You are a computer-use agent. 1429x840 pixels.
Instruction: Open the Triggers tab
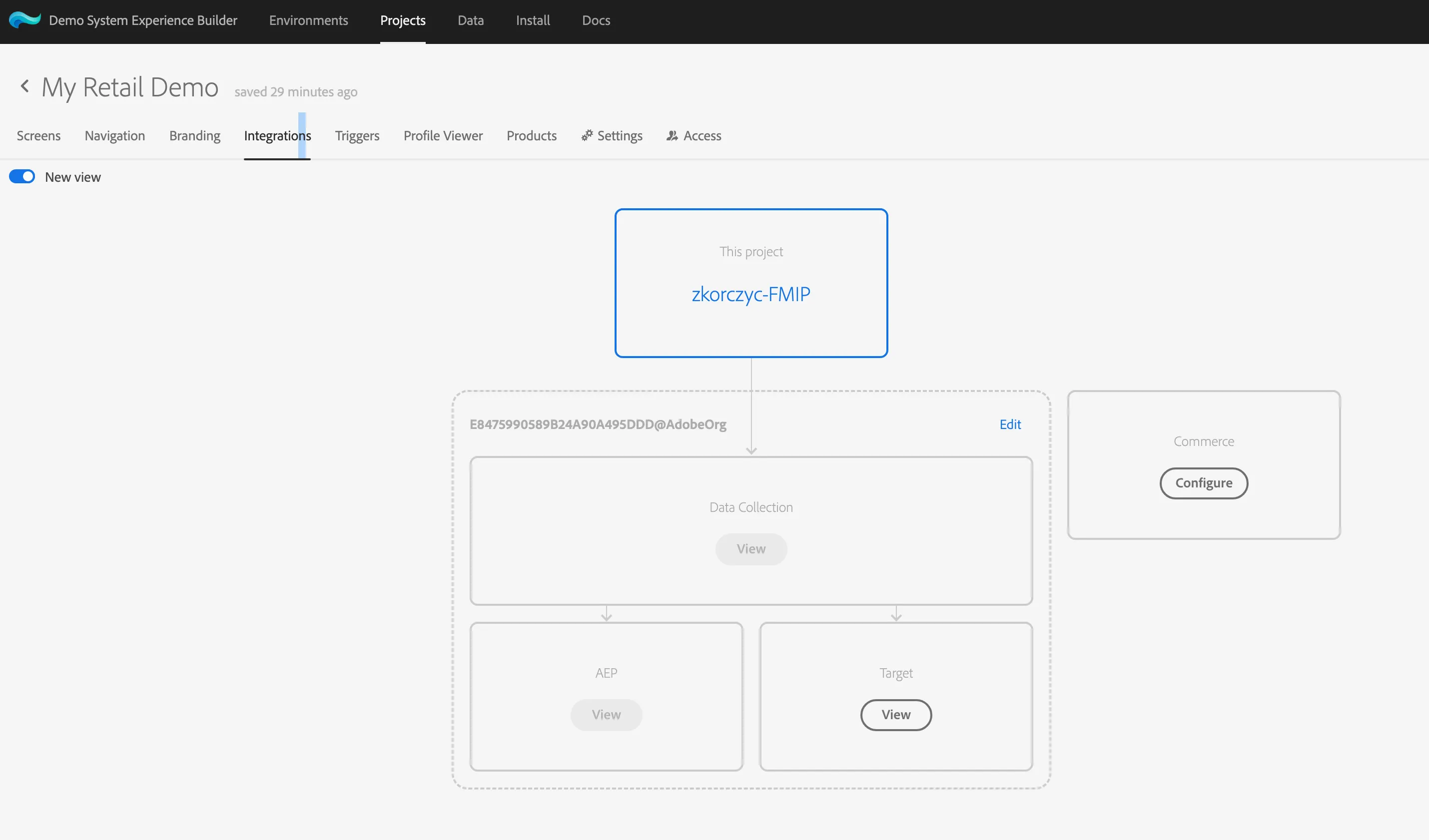(357, 135)
